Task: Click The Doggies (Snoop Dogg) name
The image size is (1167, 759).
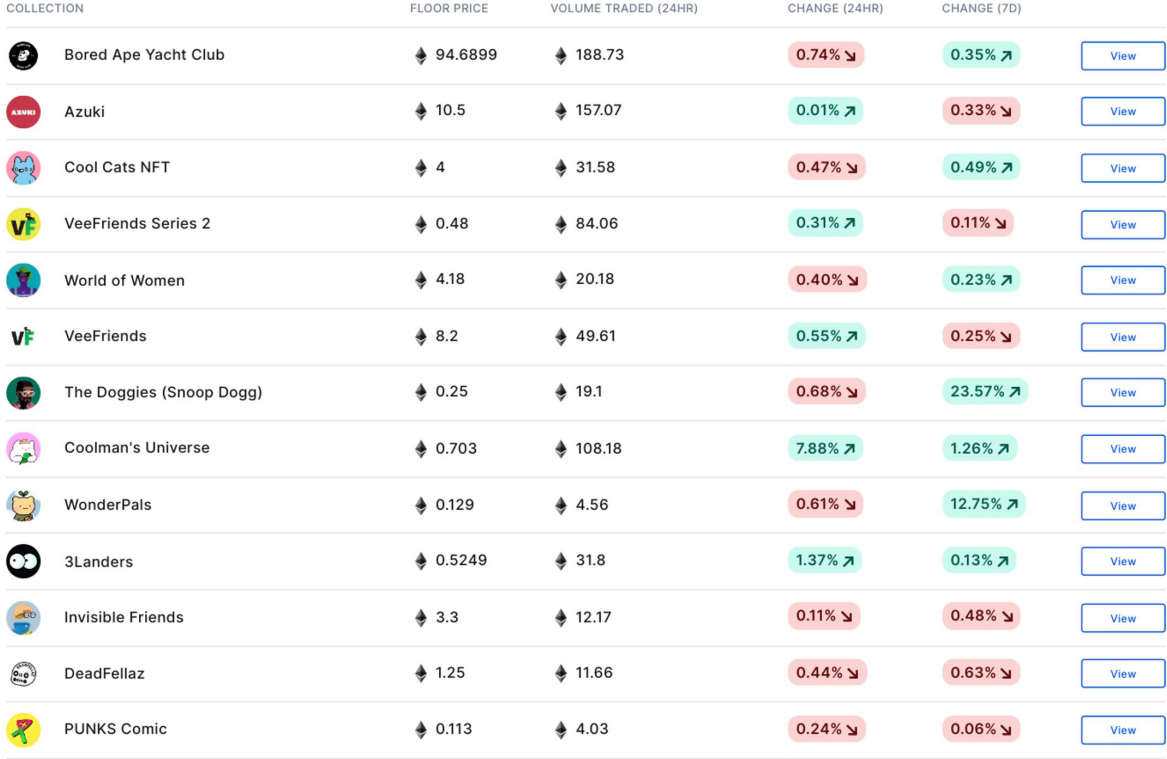Action: (163, 392)
